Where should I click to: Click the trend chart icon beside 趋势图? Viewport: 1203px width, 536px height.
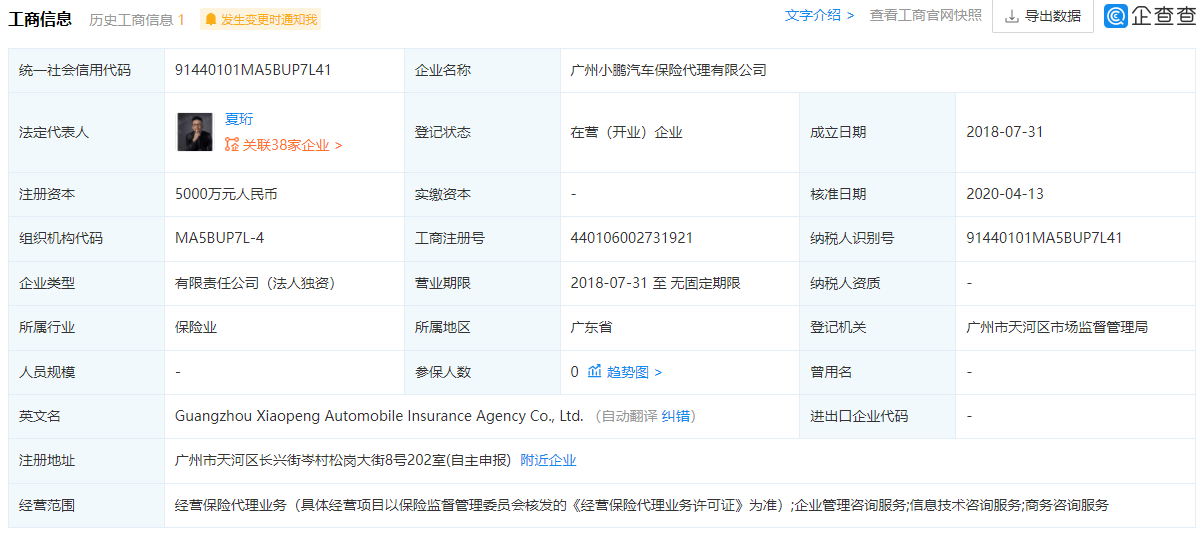[595, 372]
